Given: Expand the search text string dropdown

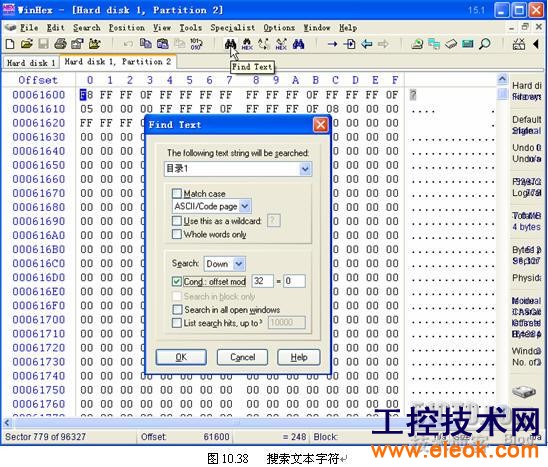Looking at the screenshot, I should [305, 169].
